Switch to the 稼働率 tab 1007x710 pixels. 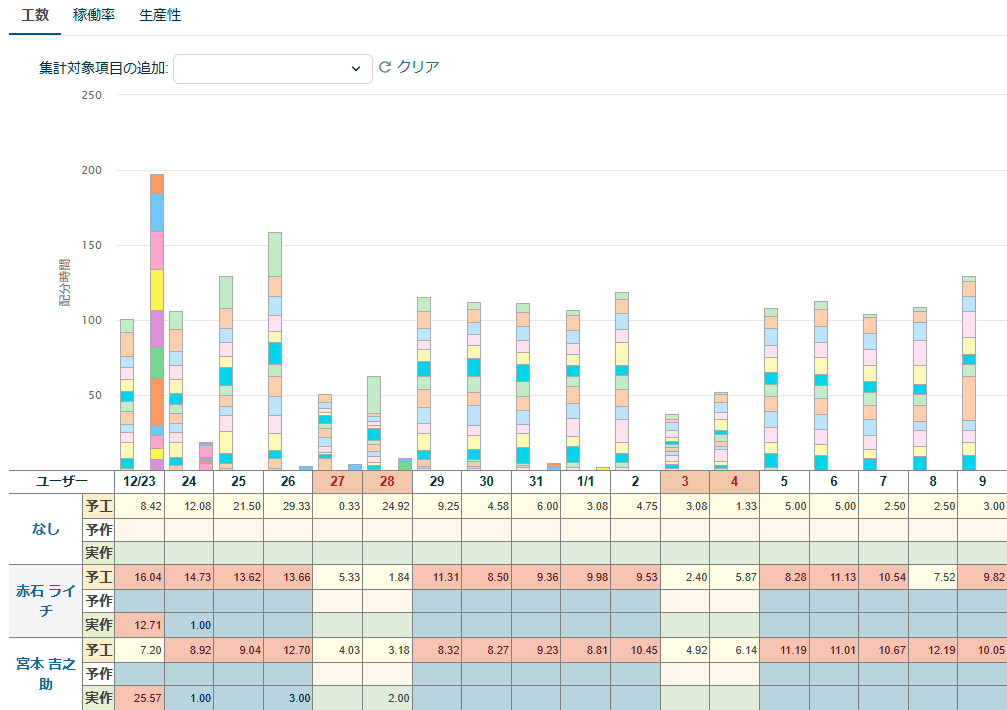pos(94,16)
